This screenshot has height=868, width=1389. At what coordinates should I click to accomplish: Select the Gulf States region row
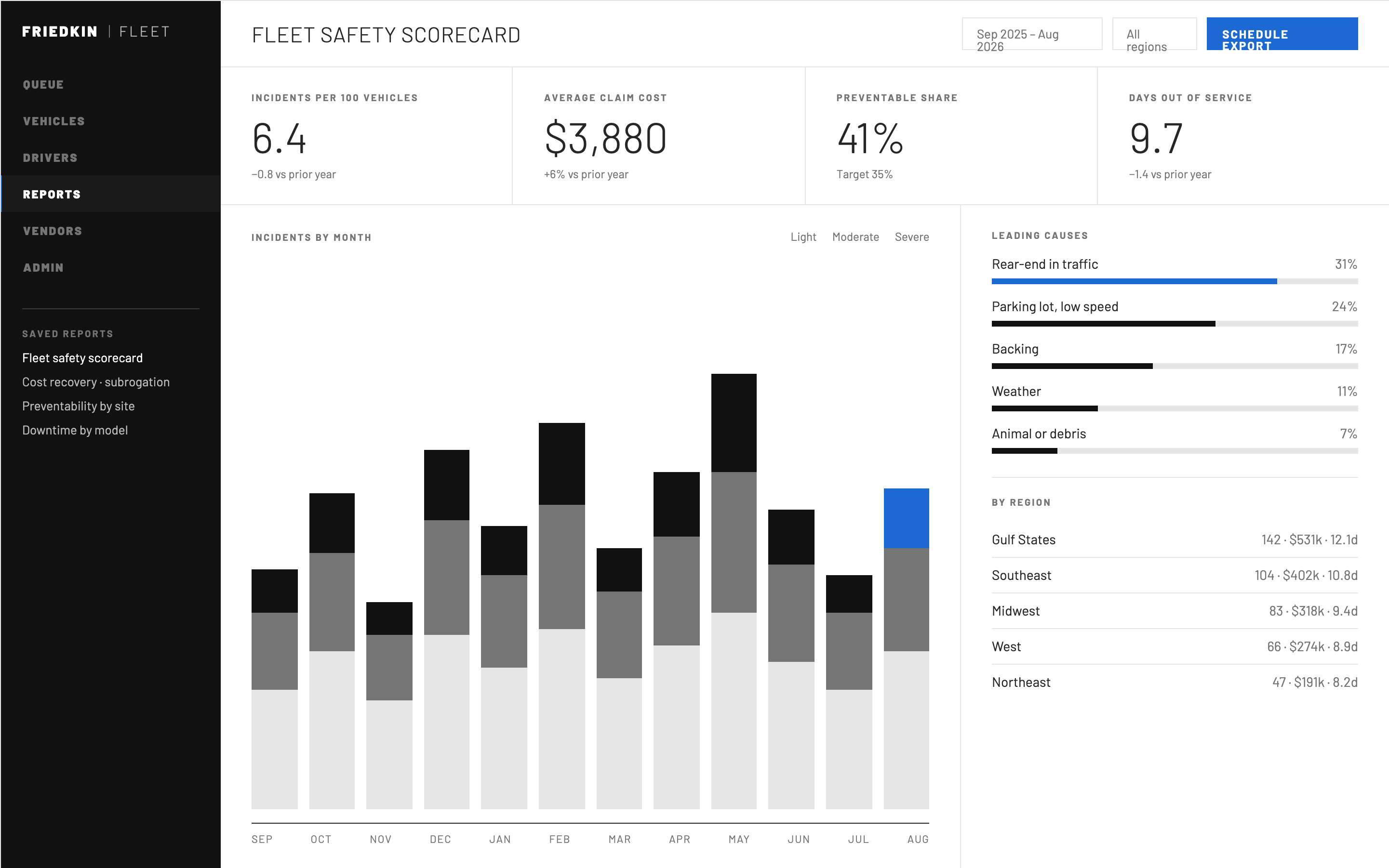tap(1174, 539)
